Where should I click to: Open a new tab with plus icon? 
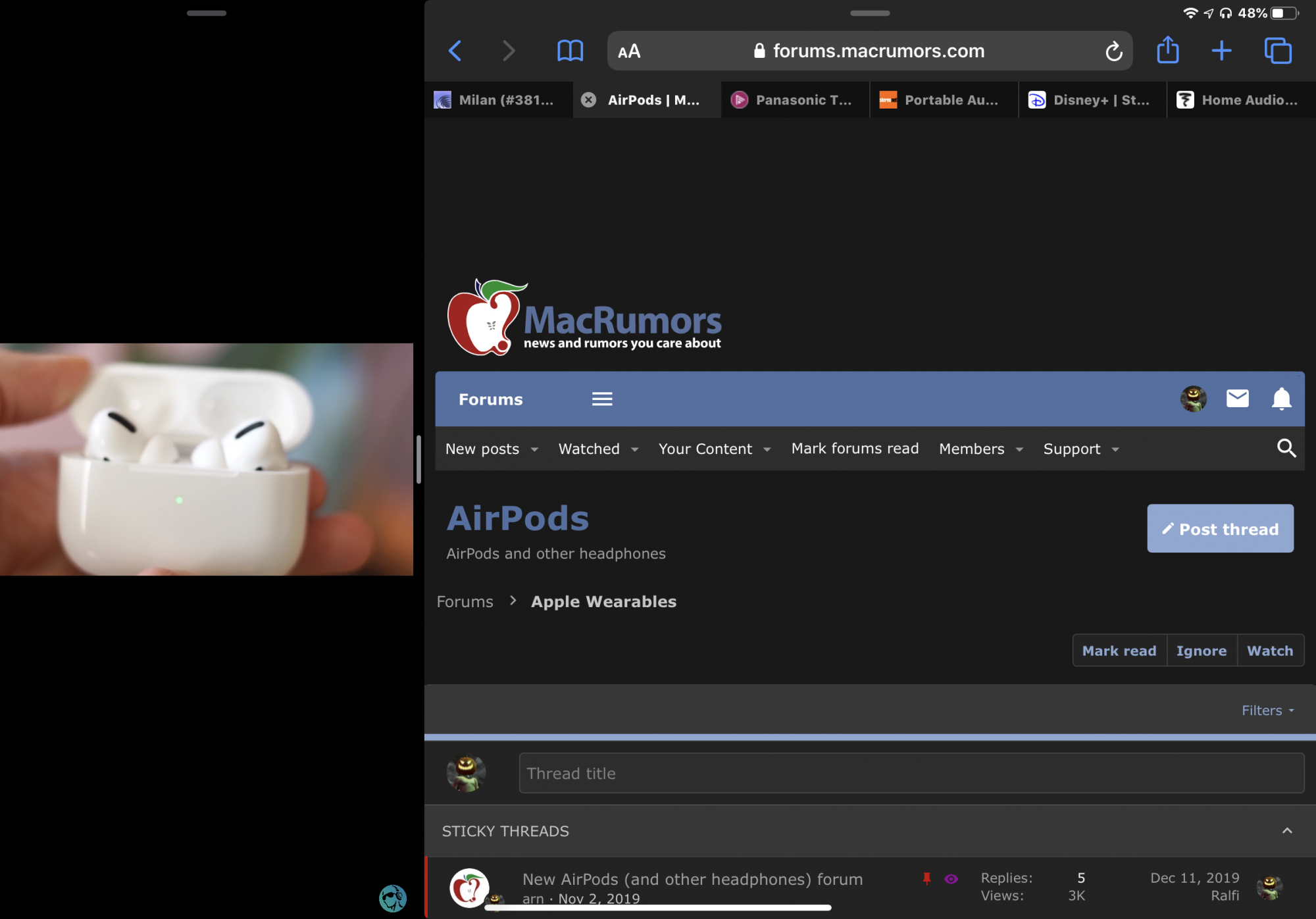click(x=1221, y=51)
